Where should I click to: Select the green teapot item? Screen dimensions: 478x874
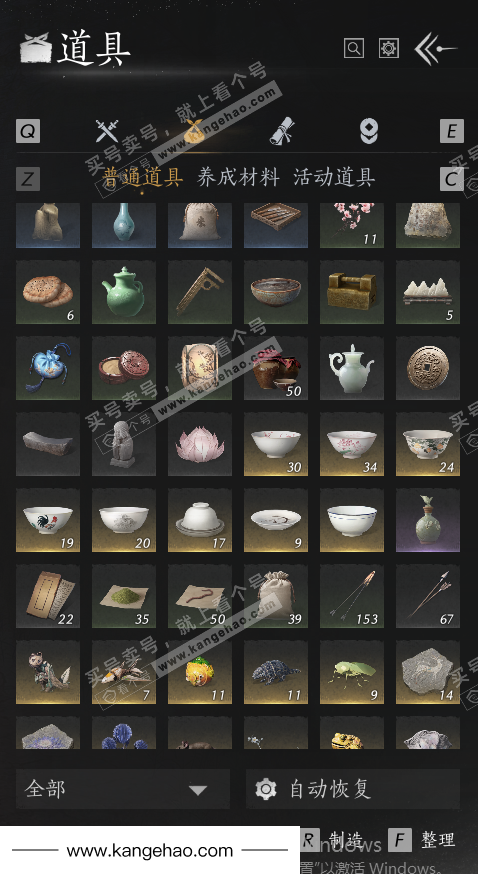pos(124,292)
